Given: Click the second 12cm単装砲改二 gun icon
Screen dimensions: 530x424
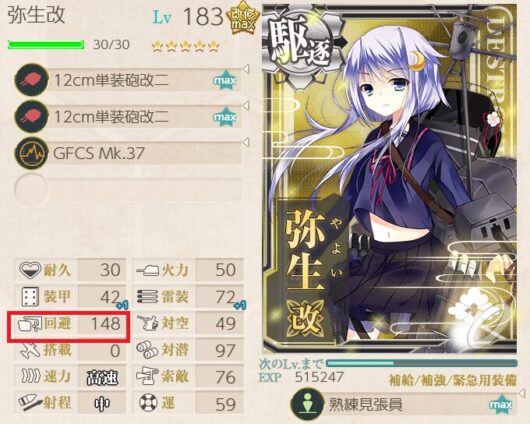Looking at the screenshot, I should [x=31, y=117].
